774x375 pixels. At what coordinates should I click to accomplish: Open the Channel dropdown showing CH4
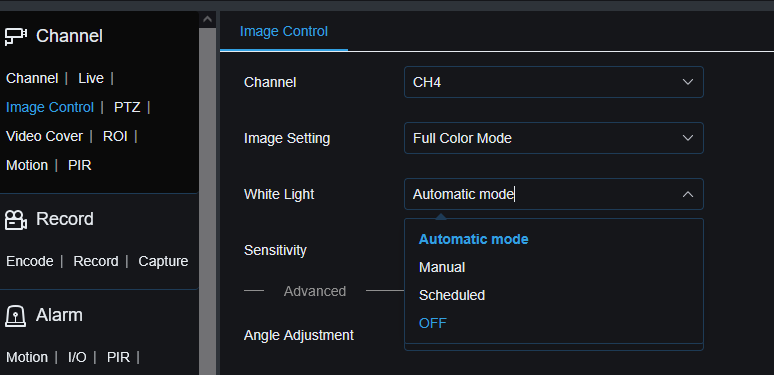click(x=554, y=82)
